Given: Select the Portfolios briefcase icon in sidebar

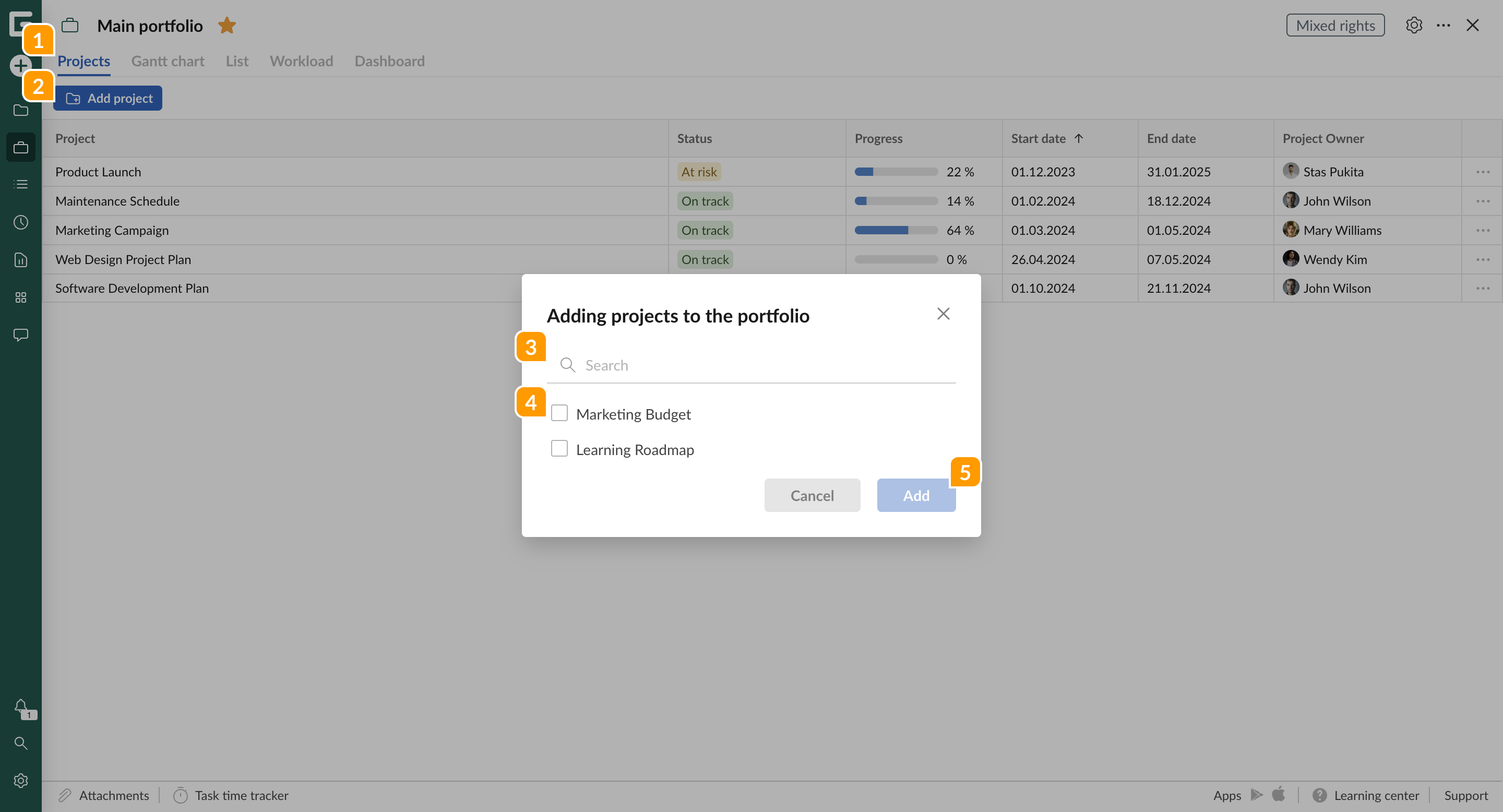Looking at the screenshot, I should 20,147.
